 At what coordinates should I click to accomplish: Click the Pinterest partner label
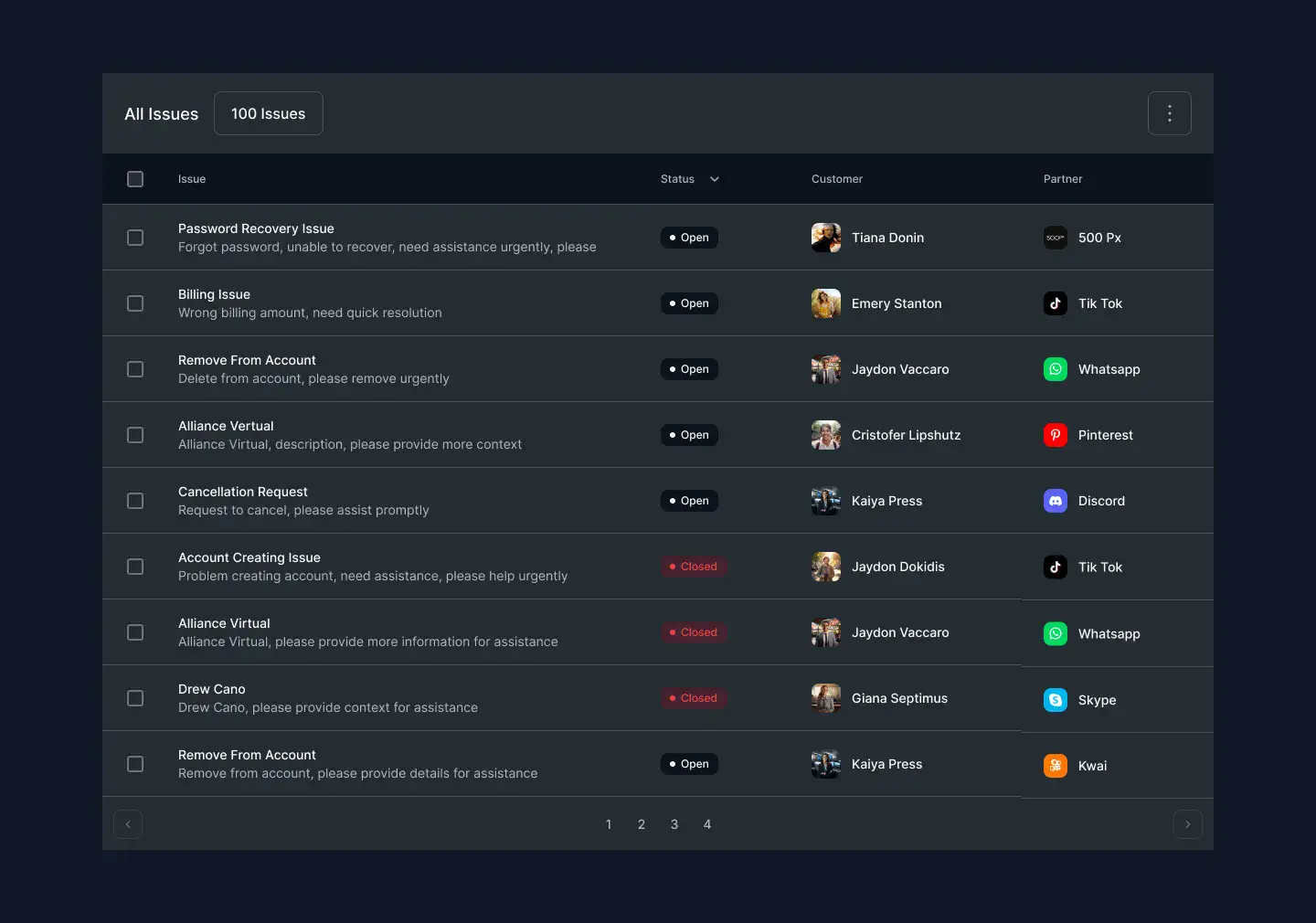click(x=1106, y=435)
